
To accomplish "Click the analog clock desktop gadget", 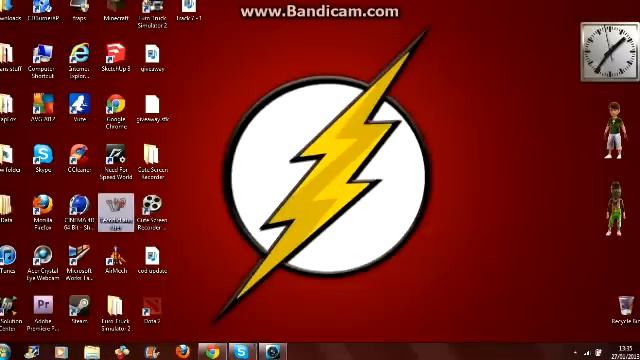I will (610, 51).
